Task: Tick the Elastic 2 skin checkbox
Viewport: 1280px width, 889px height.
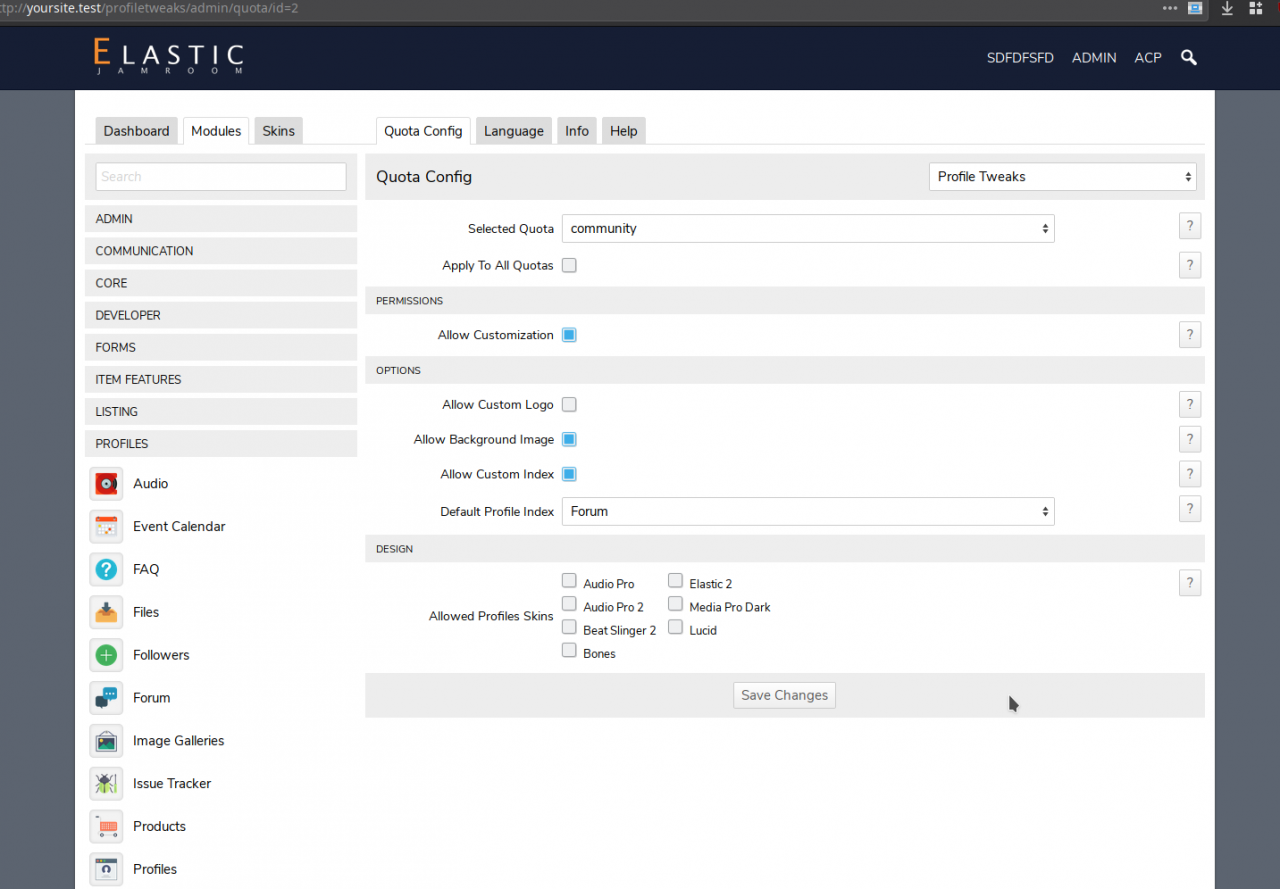Action: [676, 581]
